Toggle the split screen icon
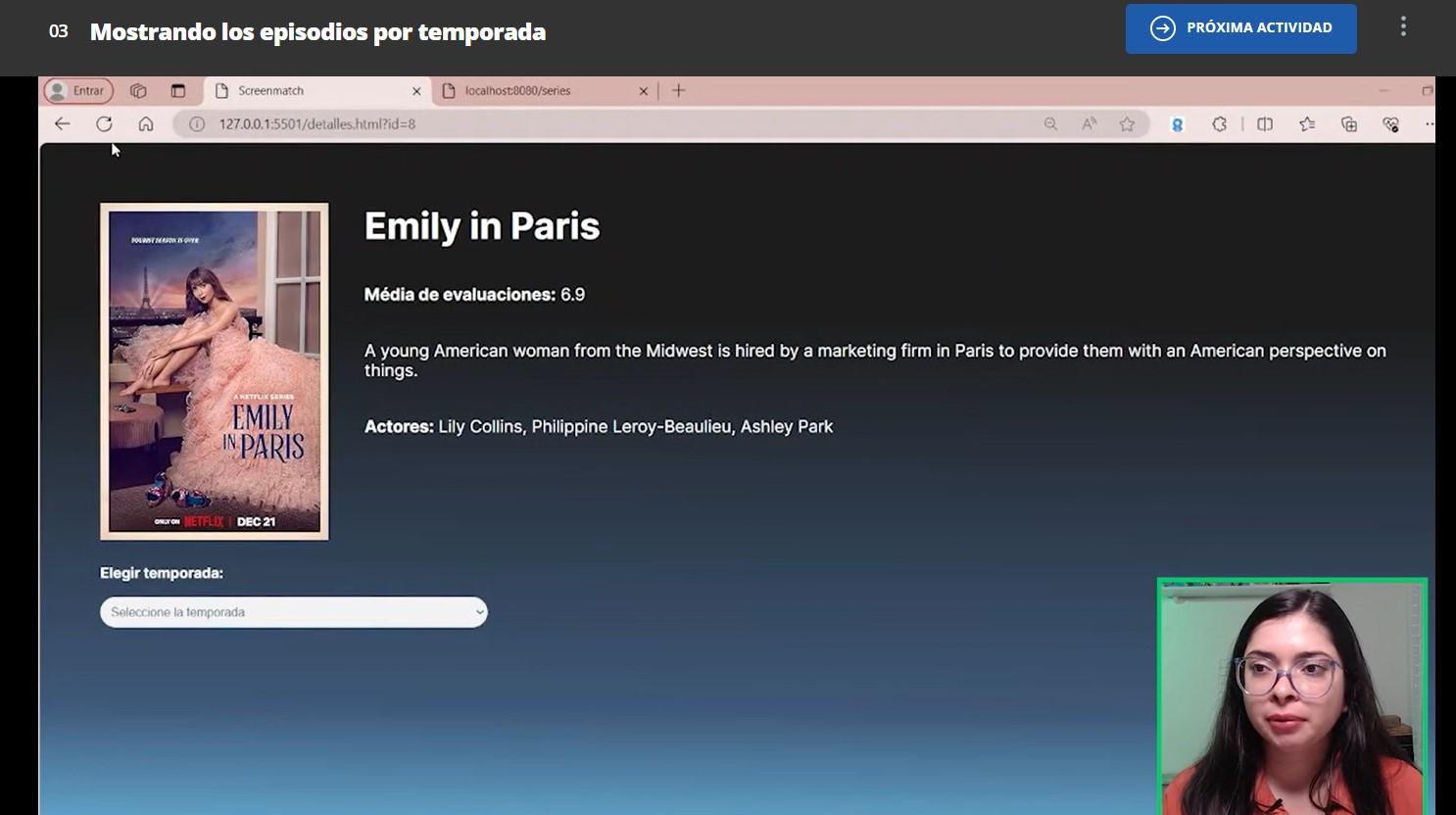 coord(1265,124)
